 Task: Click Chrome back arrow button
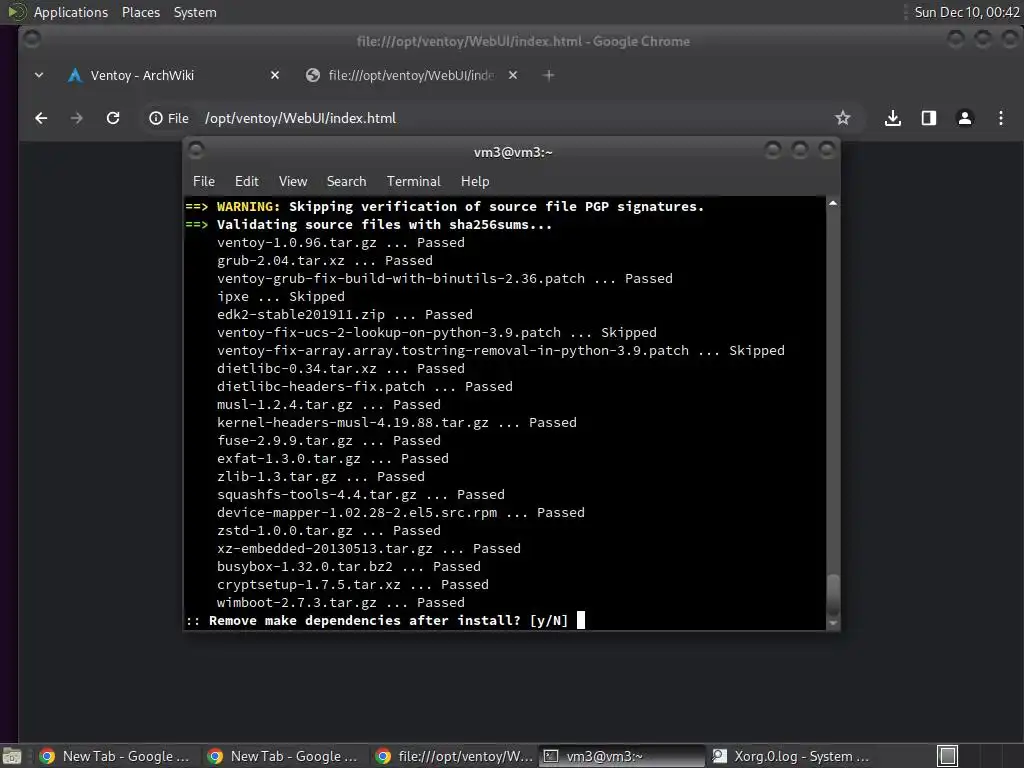click(41, 118)
